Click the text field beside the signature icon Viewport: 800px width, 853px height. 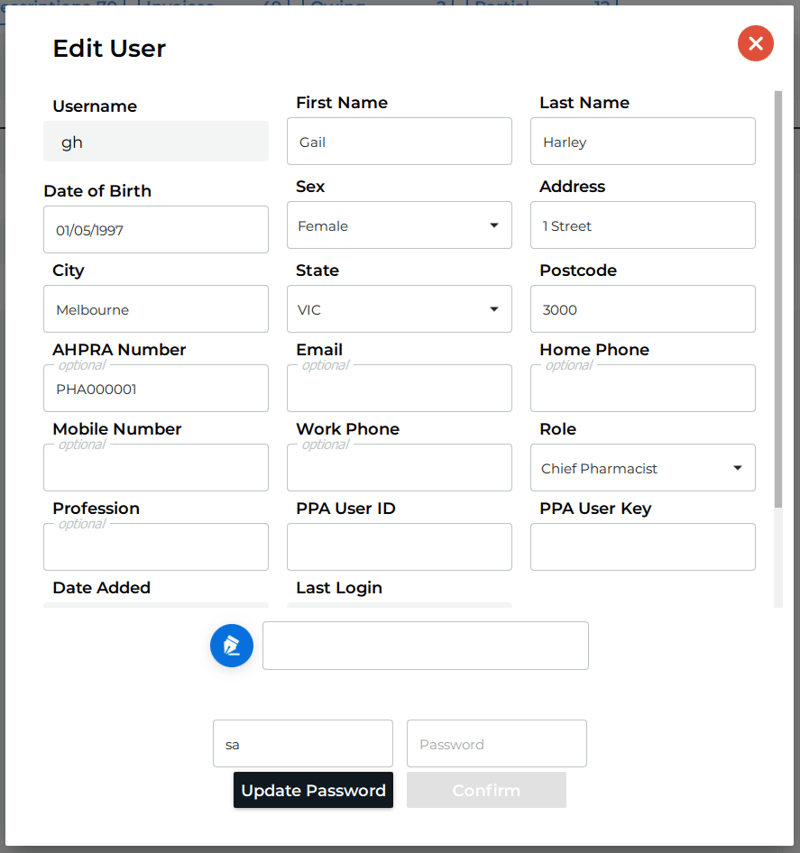click(425, 645)
